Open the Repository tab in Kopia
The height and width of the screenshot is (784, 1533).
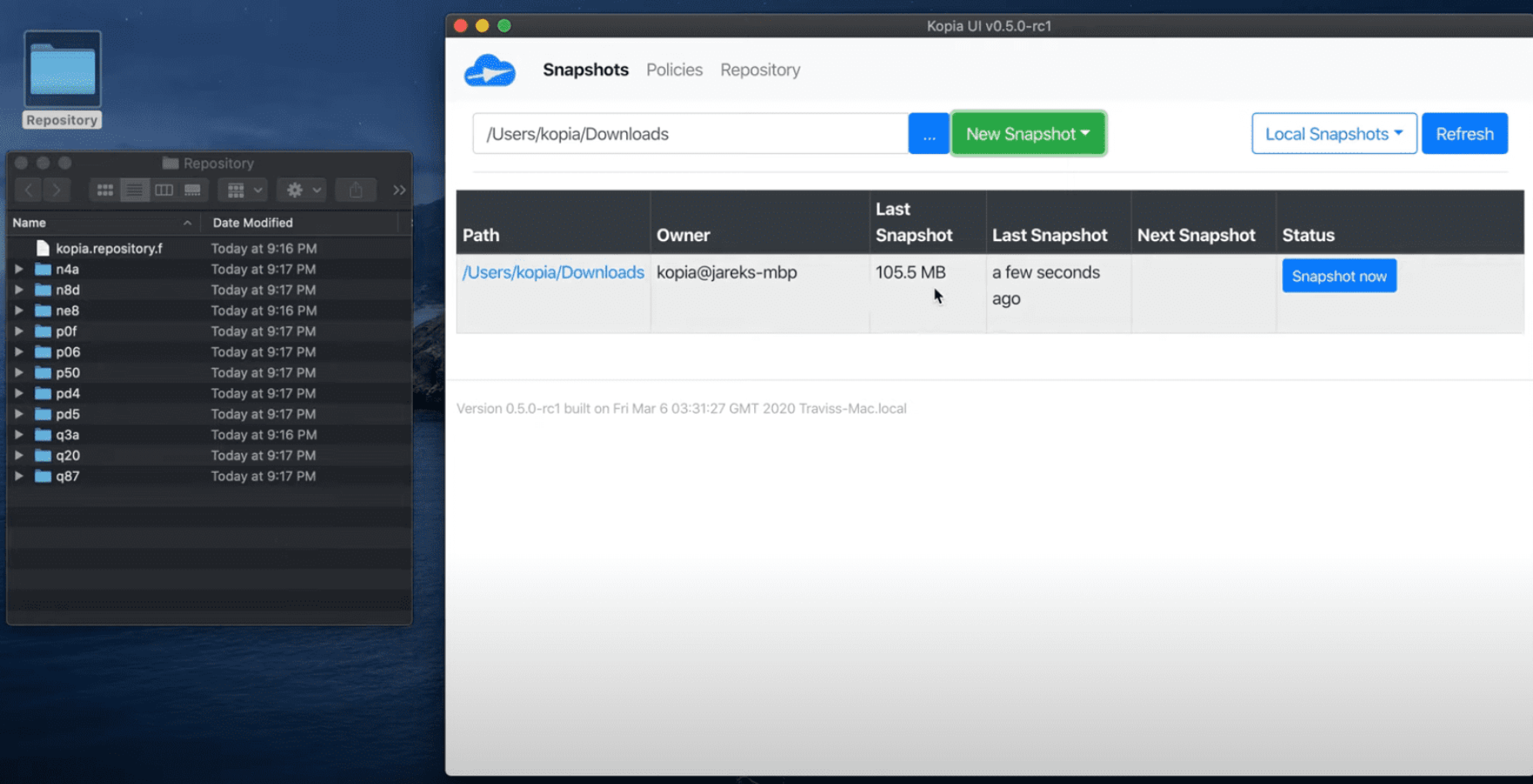(760, 69)
